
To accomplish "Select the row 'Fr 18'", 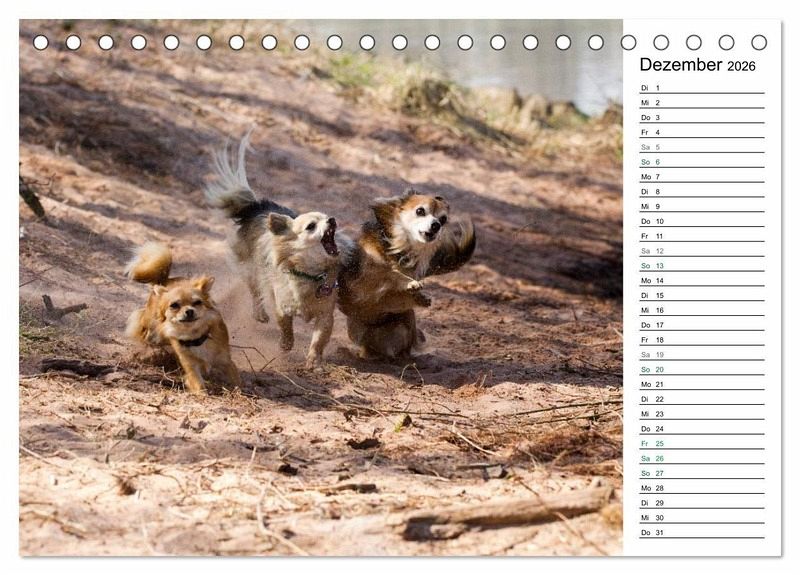I will pos(702,339).
